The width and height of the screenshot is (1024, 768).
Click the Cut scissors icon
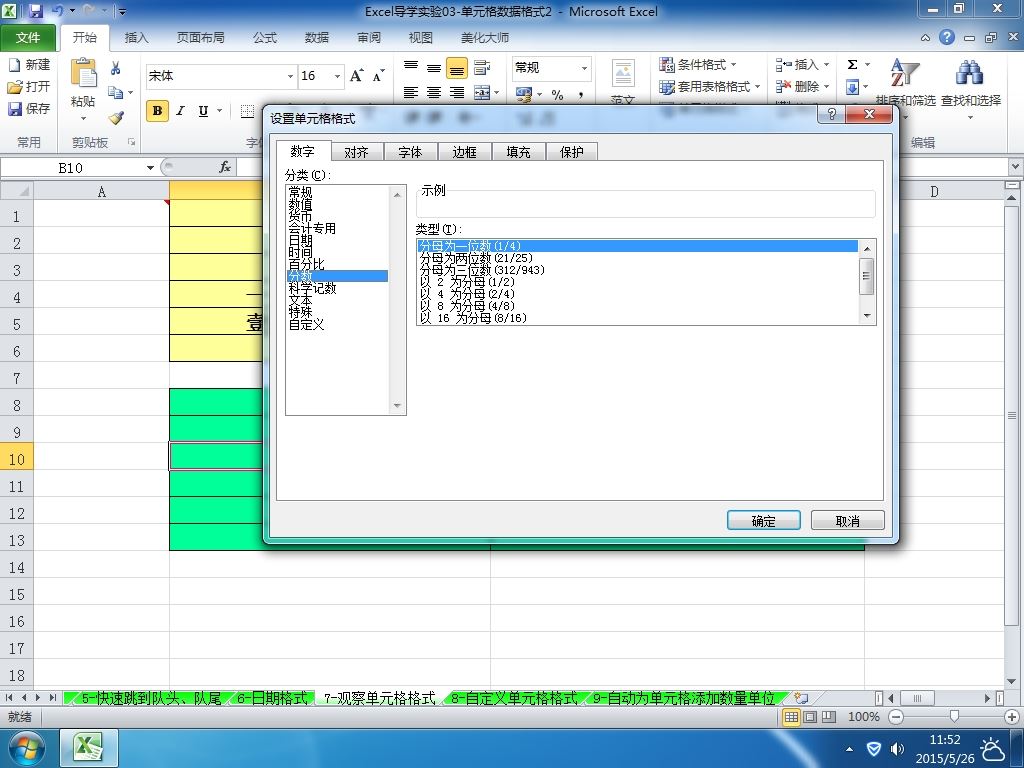(x=116, y=68)
